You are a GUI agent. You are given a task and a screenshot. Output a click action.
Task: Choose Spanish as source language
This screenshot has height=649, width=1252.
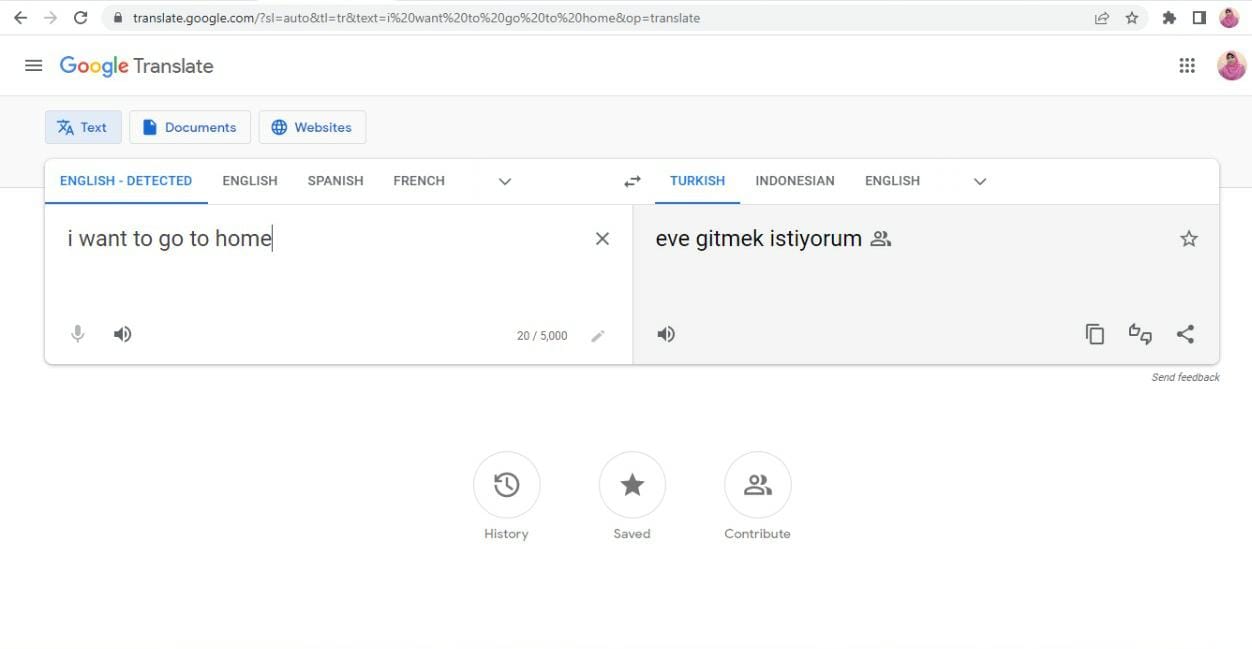[x=335, y=181]
